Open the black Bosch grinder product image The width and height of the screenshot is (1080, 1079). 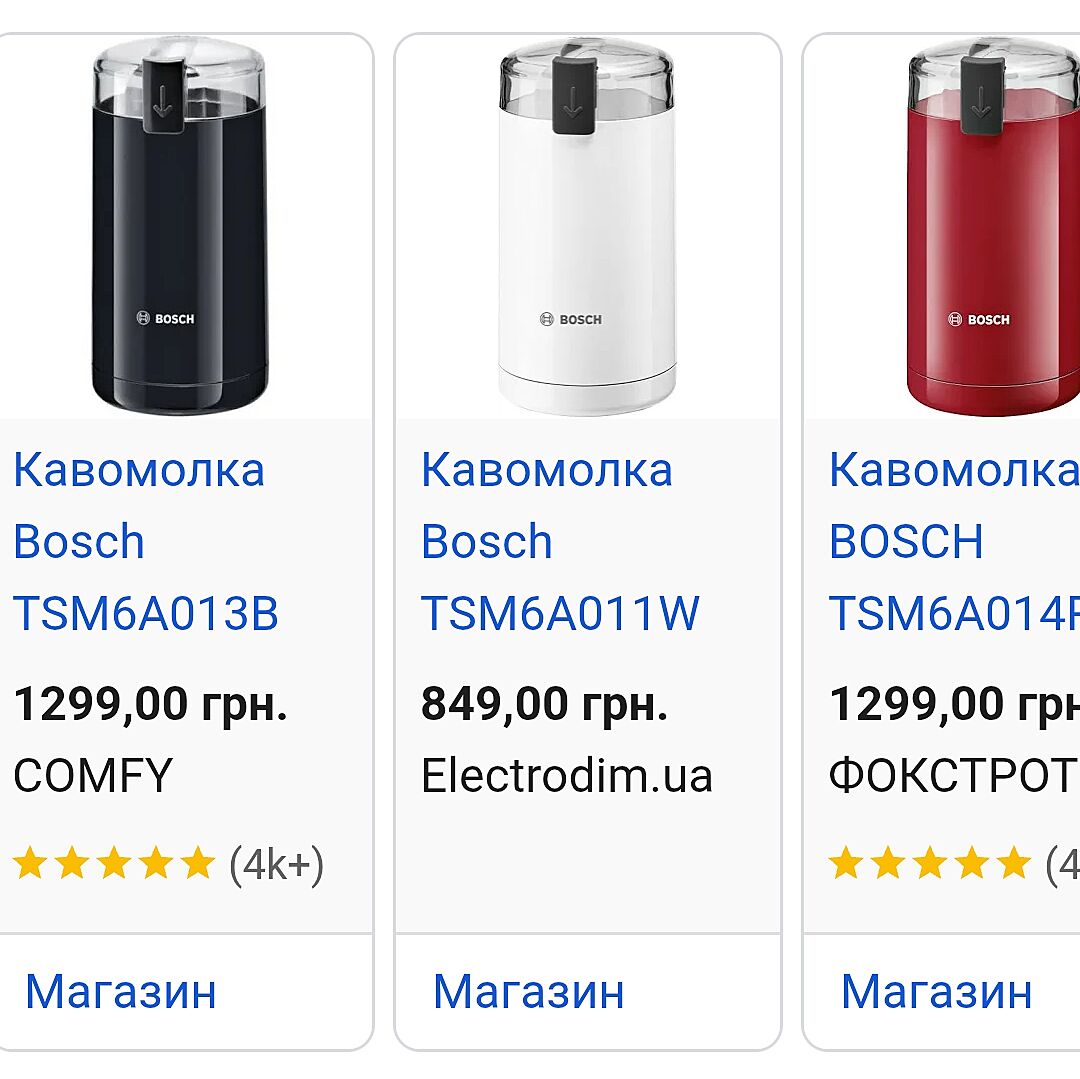[180, 227]
